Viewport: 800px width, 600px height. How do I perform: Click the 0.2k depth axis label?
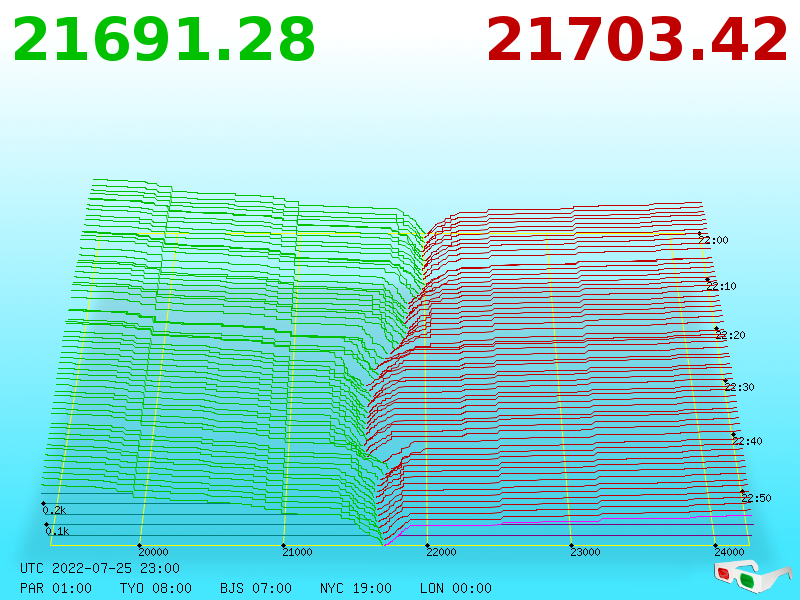pos(54,510)
